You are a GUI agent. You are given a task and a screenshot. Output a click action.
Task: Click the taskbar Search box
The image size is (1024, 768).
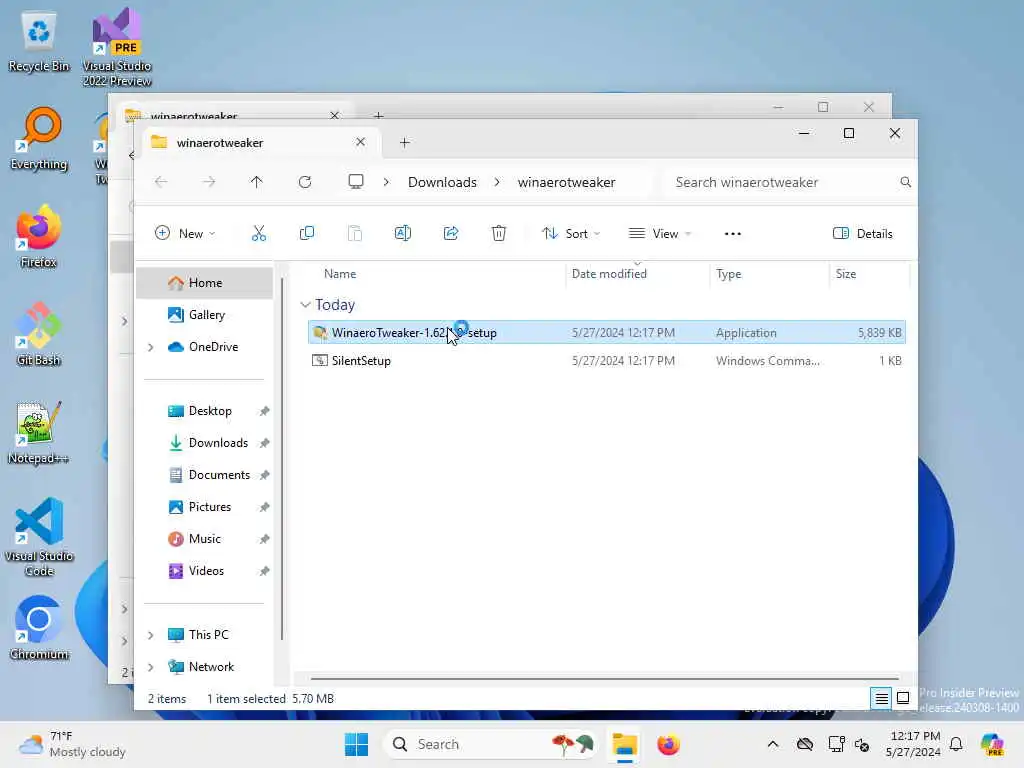[491, 744]
